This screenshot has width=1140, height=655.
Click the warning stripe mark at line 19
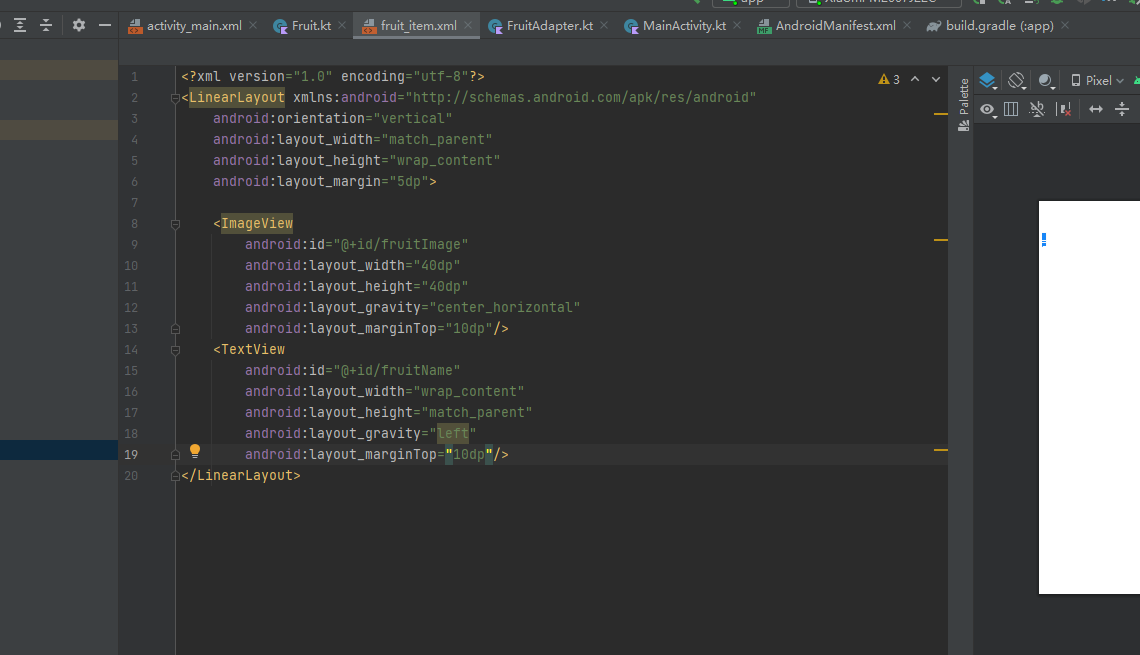pyautogui.click(x=941, y=450)
